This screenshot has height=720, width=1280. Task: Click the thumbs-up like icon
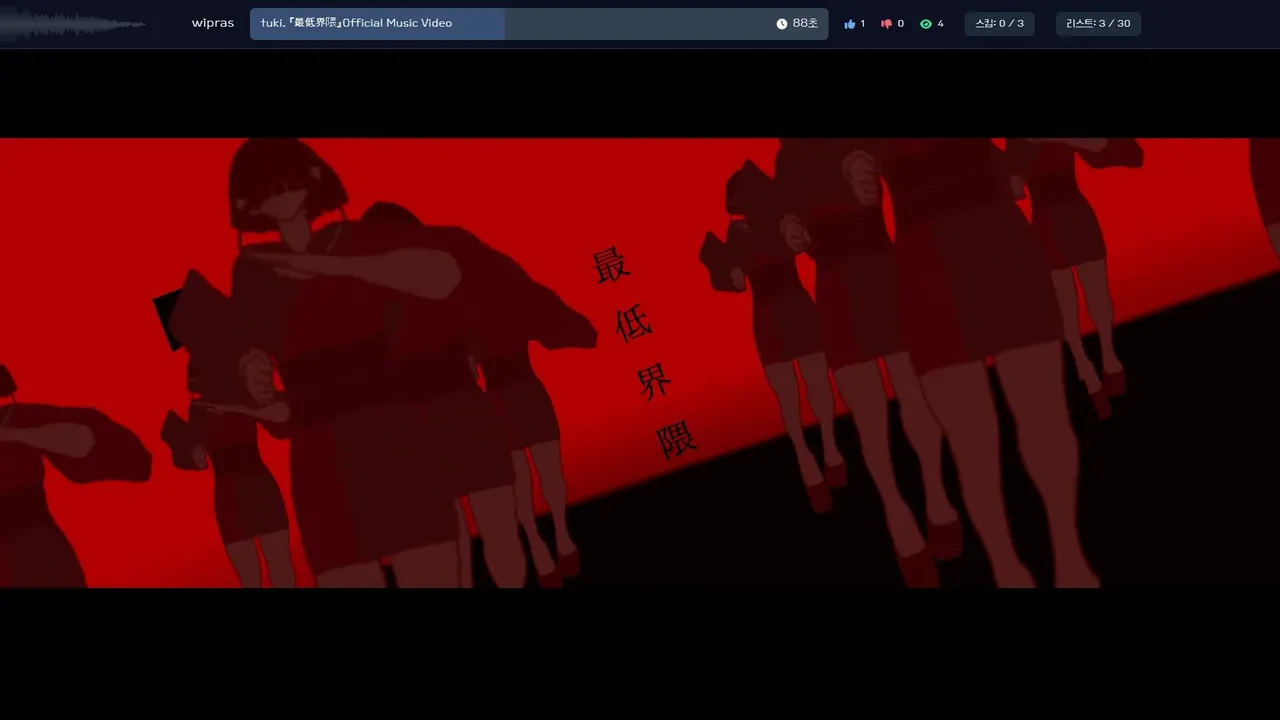click(850, 24)
